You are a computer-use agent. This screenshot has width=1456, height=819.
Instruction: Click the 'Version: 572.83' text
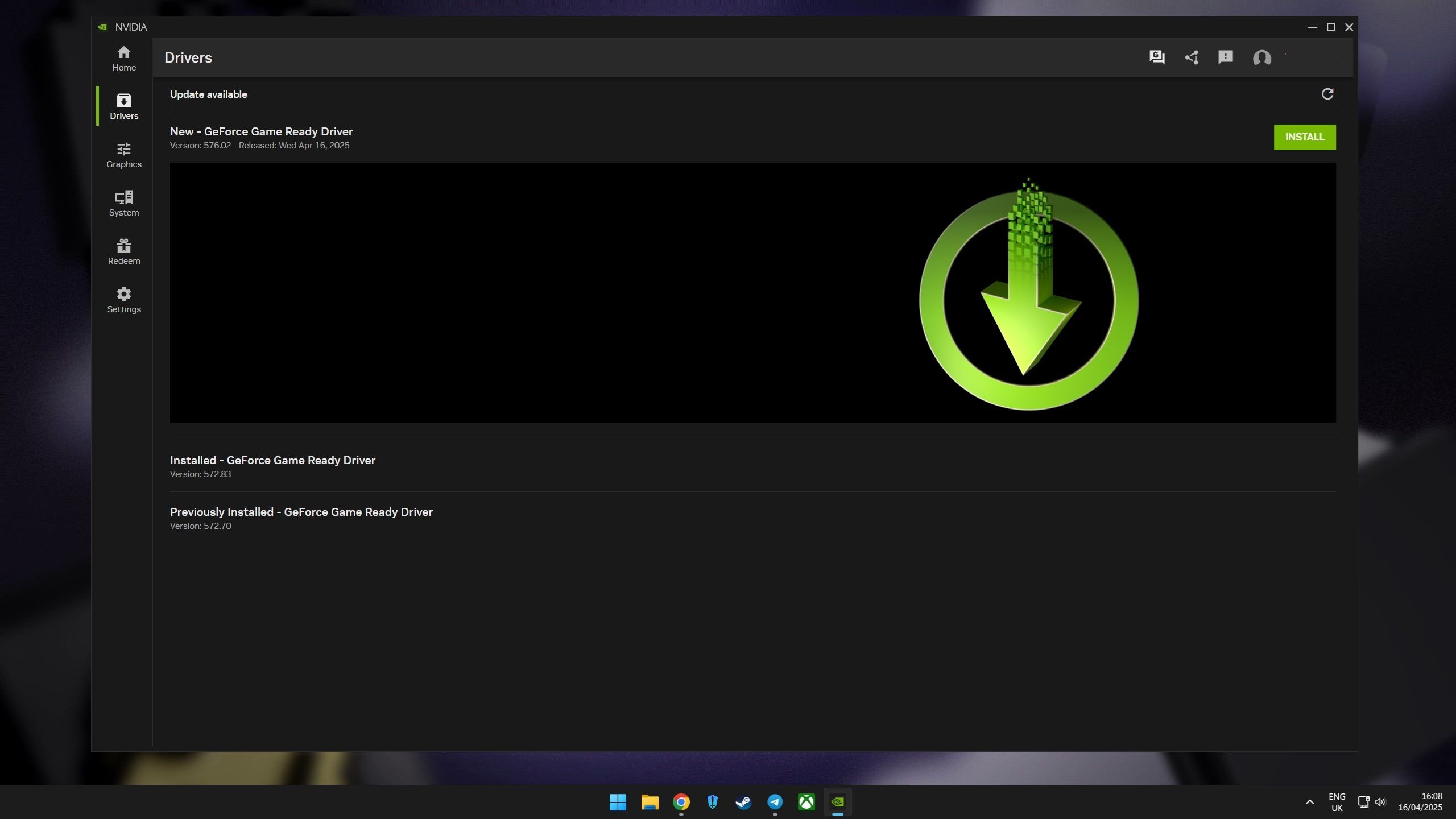[x=200, y=474]
